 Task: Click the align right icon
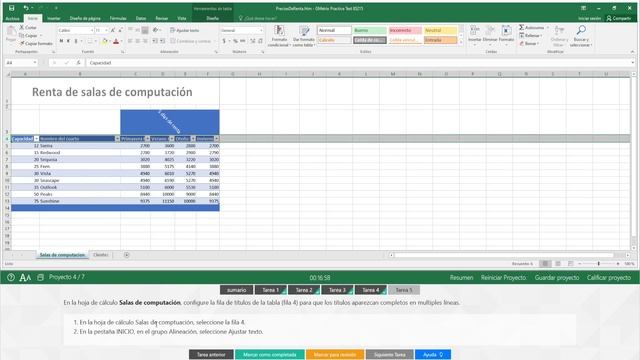click(145, 41)
